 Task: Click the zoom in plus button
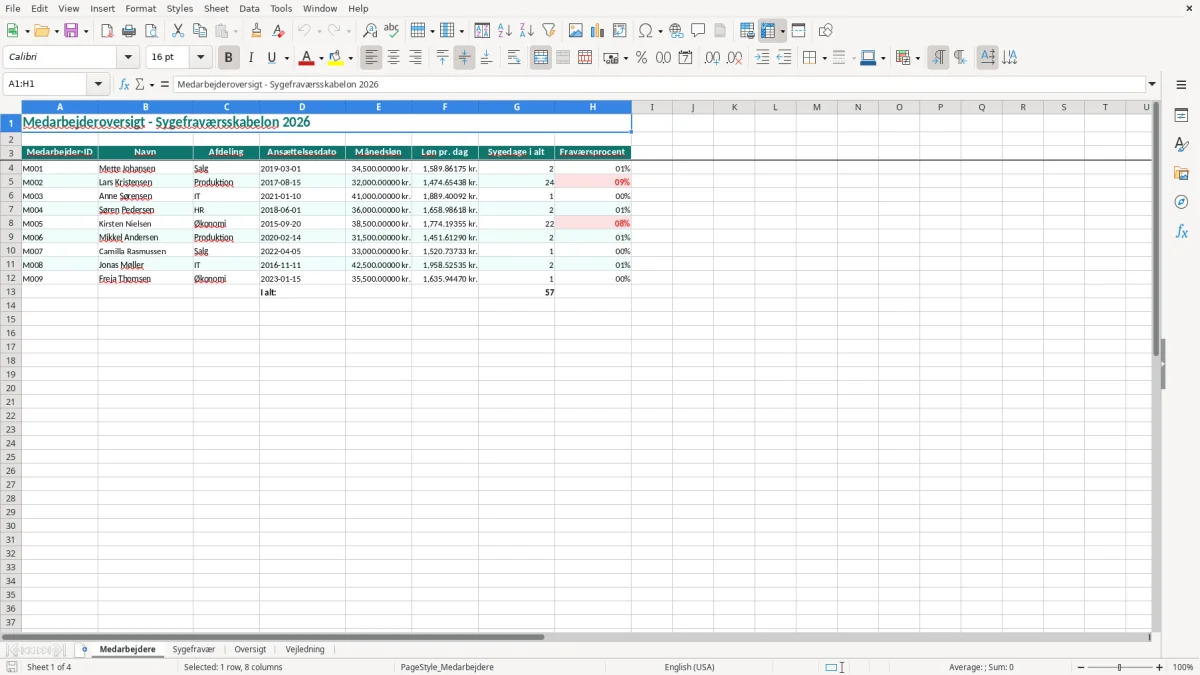1160,667
